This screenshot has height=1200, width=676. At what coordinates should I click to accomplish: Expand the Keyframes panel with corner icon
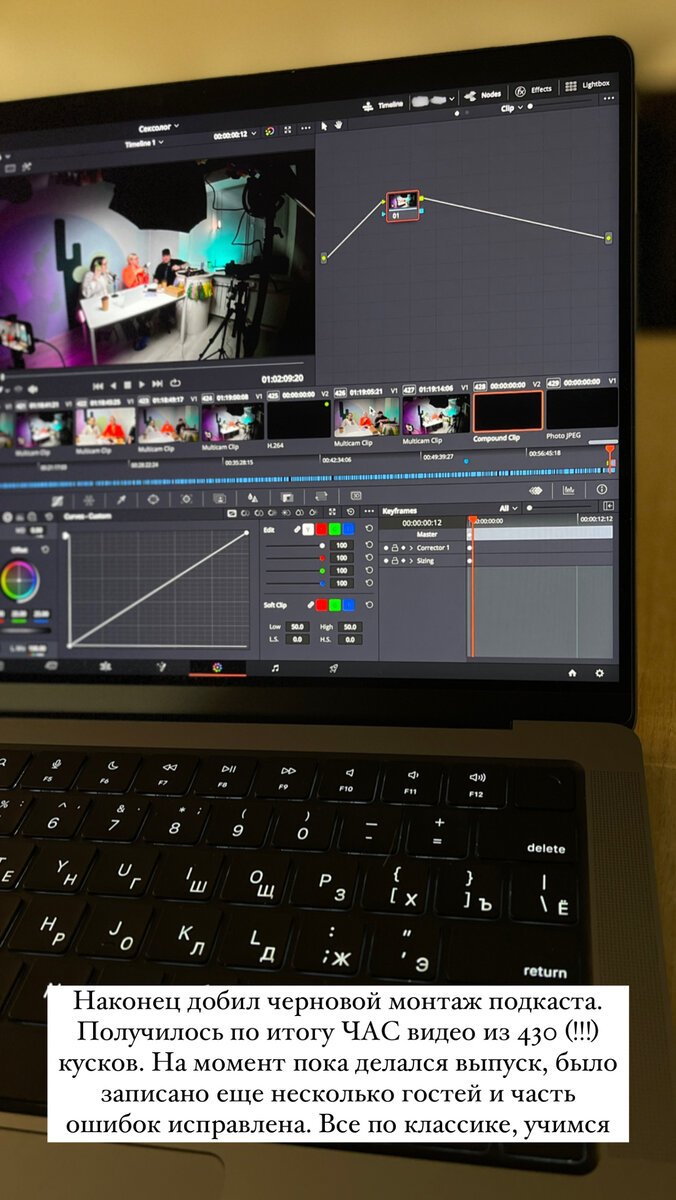pos(608,508)
